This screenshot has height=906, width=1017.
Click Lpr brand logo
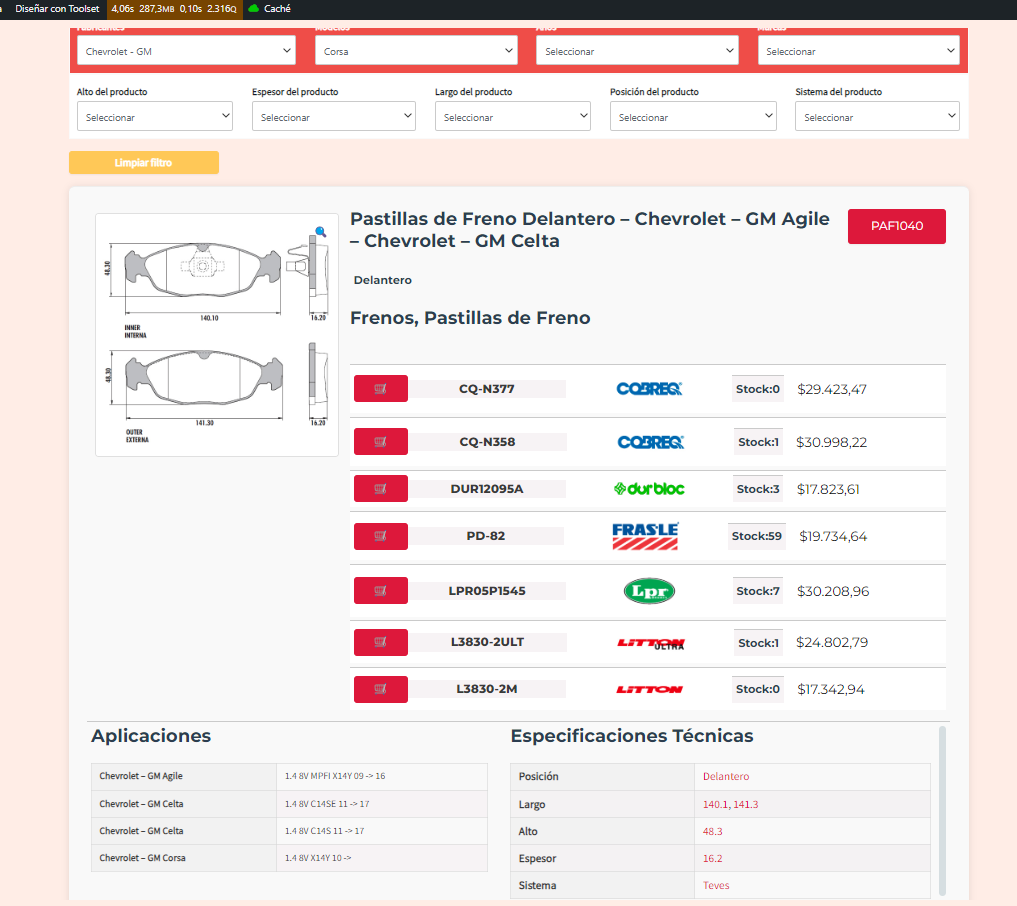649,591
